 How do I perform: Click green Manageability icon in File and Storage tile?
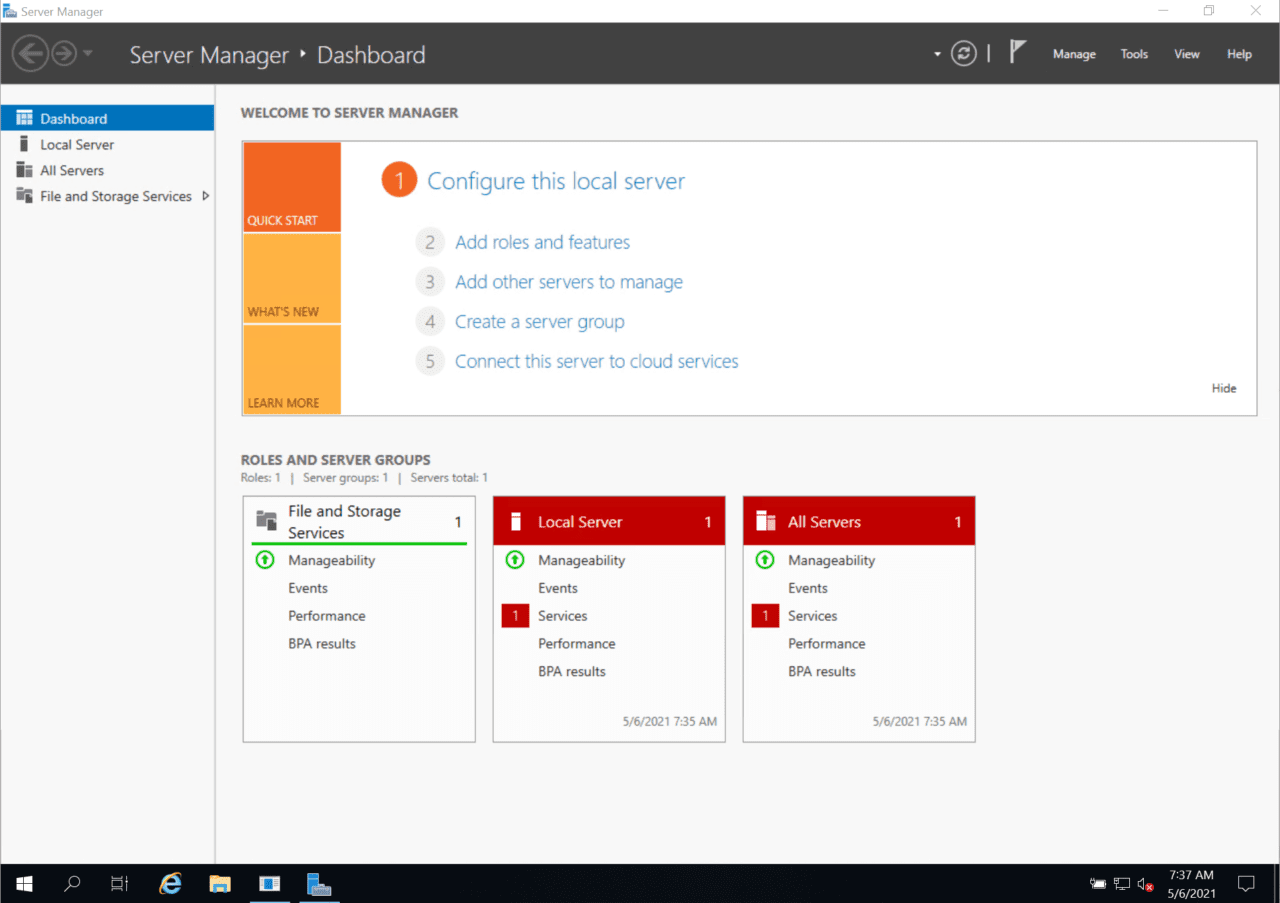265,560
